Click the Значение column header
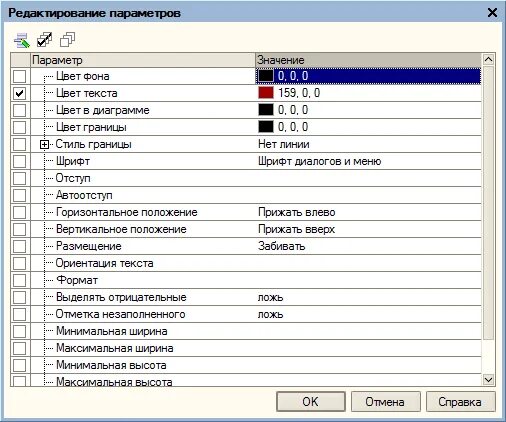The image size is (506, 422). tap(368, 60)
